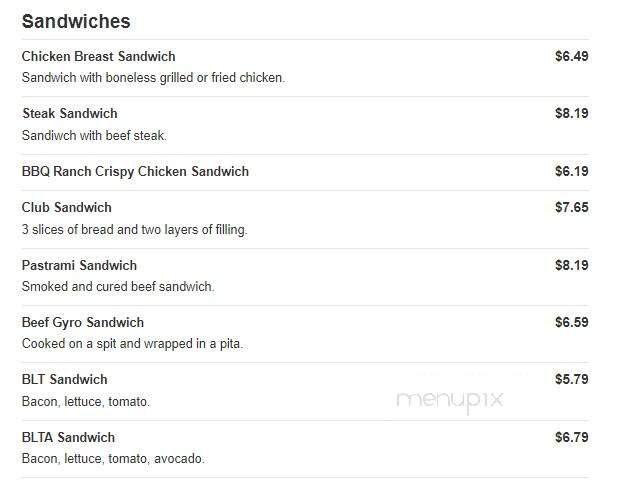Click the $5.79 BLT price
This screenshot has width=629, height=482.
pyautogui.click(x=571, y=379)
